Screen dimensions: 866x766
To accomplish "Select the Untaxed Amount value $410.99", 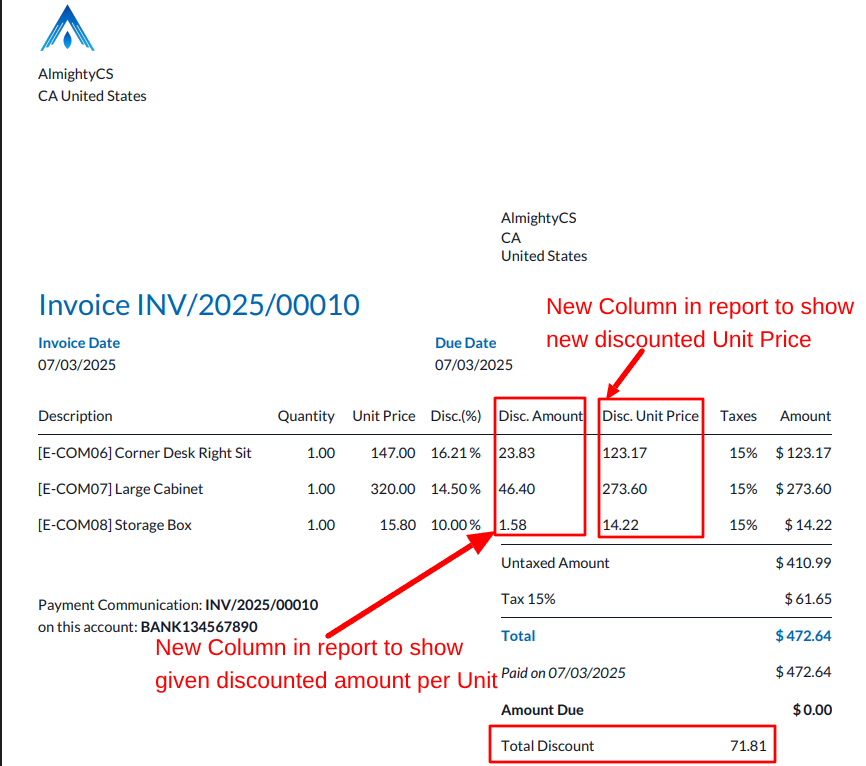I will pyautogui.click(x=803, y=563).
